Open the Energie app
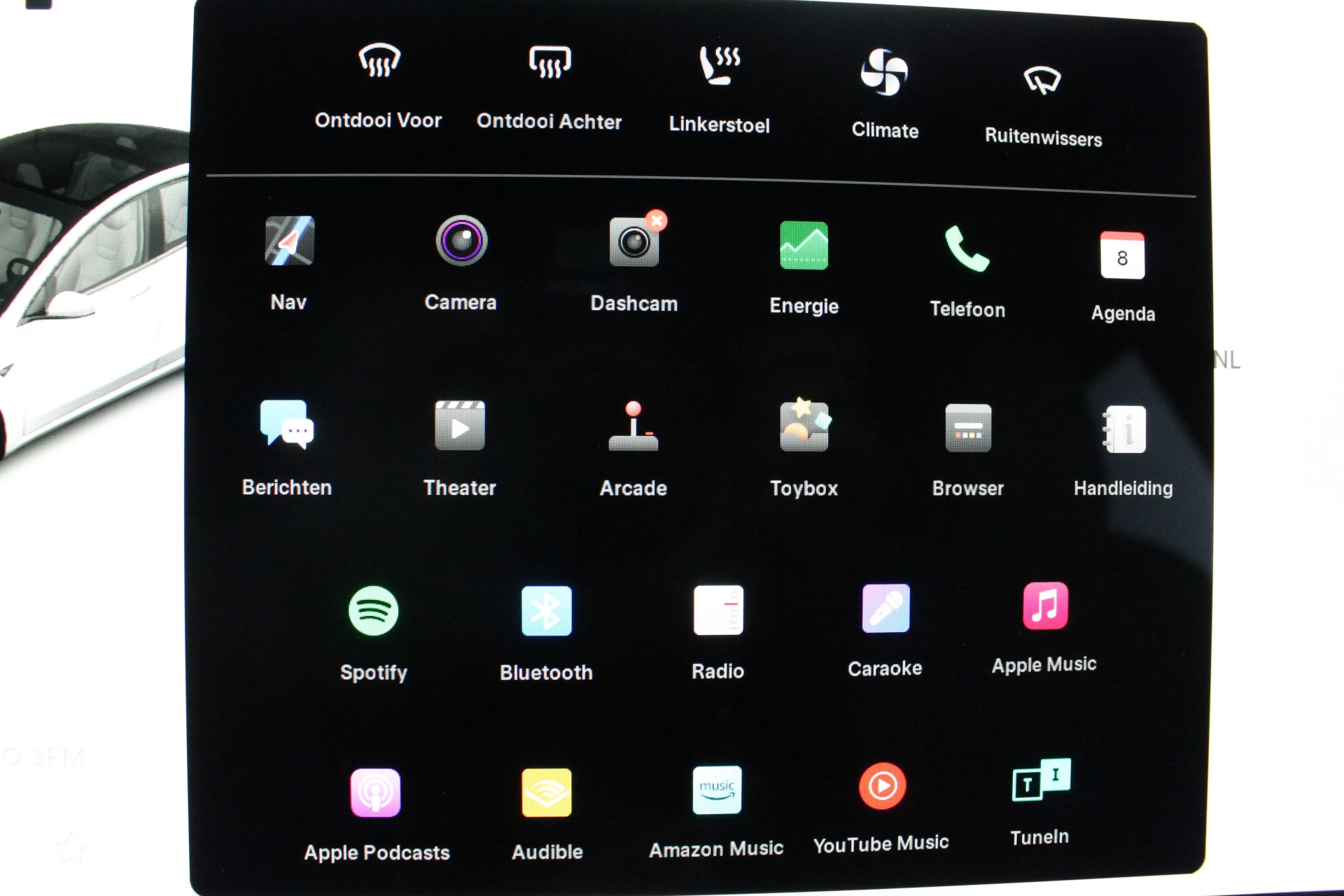The image size is (1344, 896). (x=804, y=246)
